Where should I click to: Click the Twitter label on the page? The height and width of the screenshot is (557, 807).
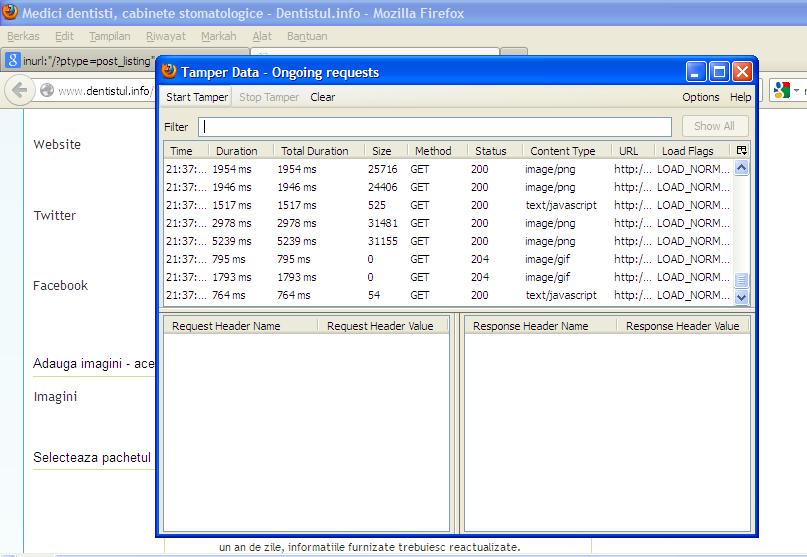pos(55,215)
